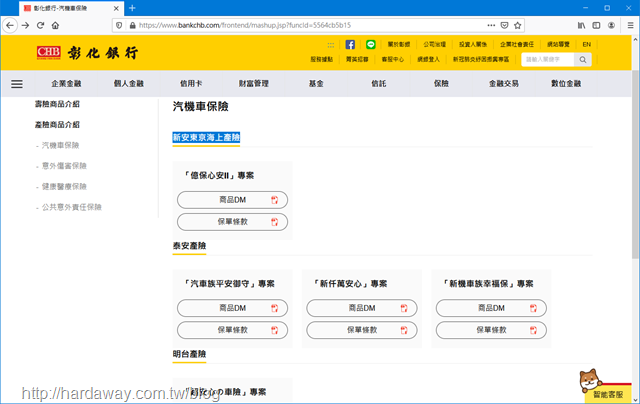Open a new browser tab
Viewport: 640px width, 404px height.
pyautogui.click(x=132, y=8)
